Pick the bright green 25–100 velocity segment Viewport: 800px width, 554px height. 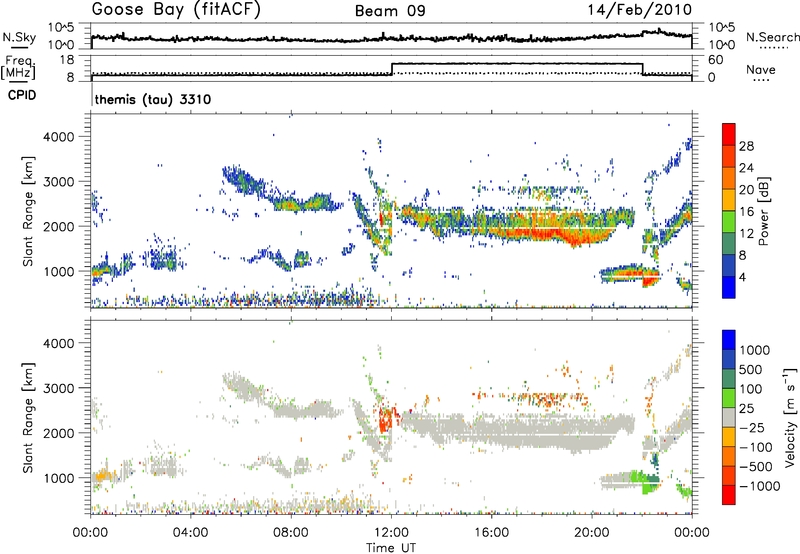click(x=729, y=398)
